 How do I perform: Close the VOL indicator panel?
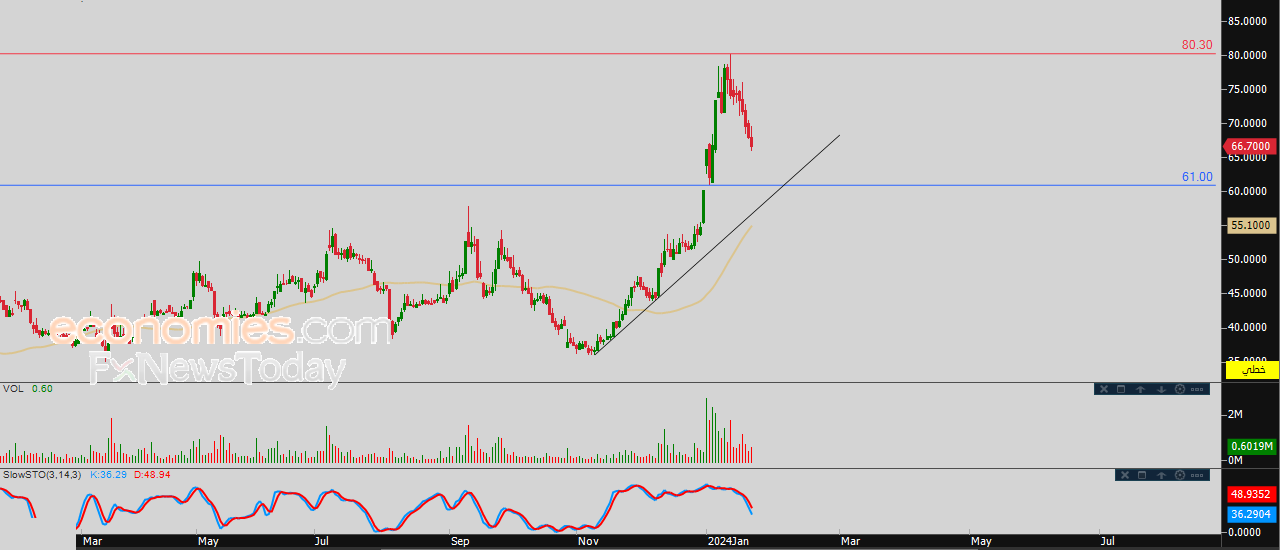1104,389
